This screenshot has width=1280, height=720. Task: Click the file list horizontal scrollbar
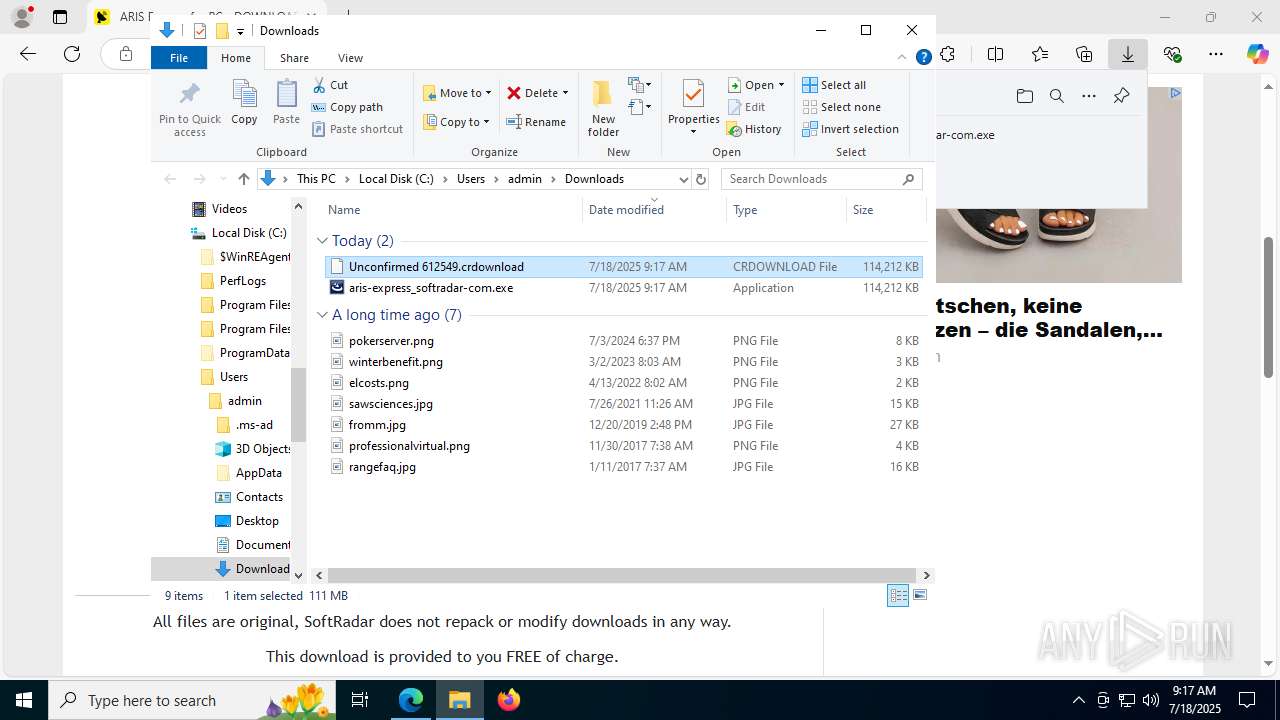[x=623, y=576]
